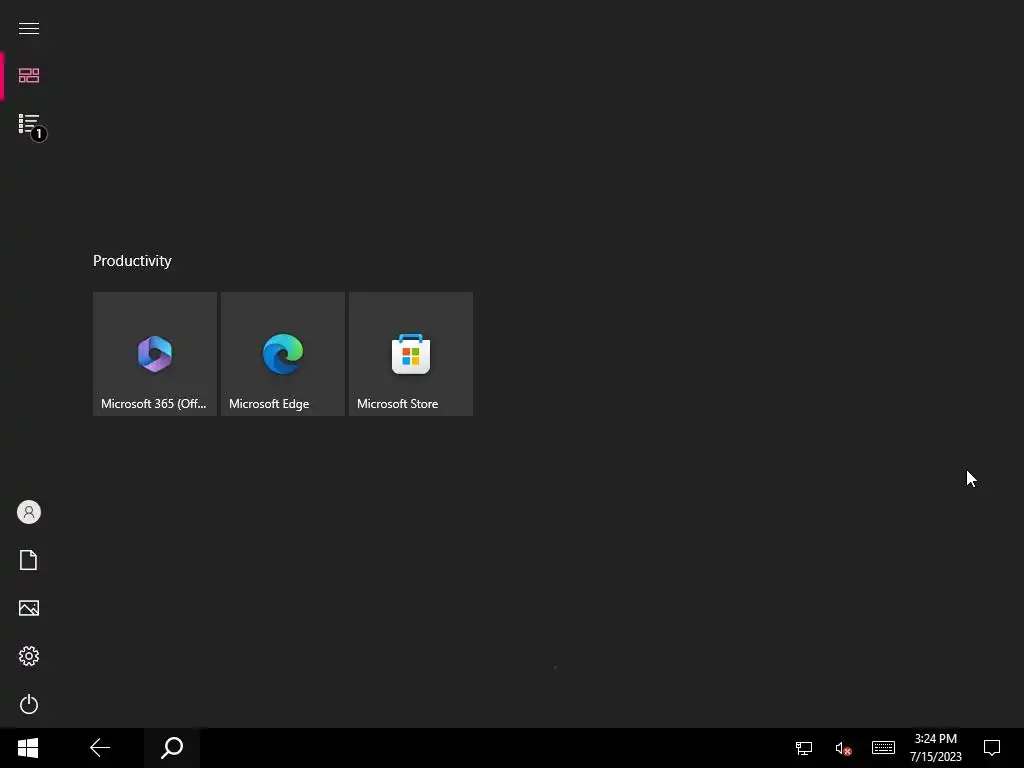Open the Microsoft Store tile
Screen dimensions: 1024x768
pos(411,353)
